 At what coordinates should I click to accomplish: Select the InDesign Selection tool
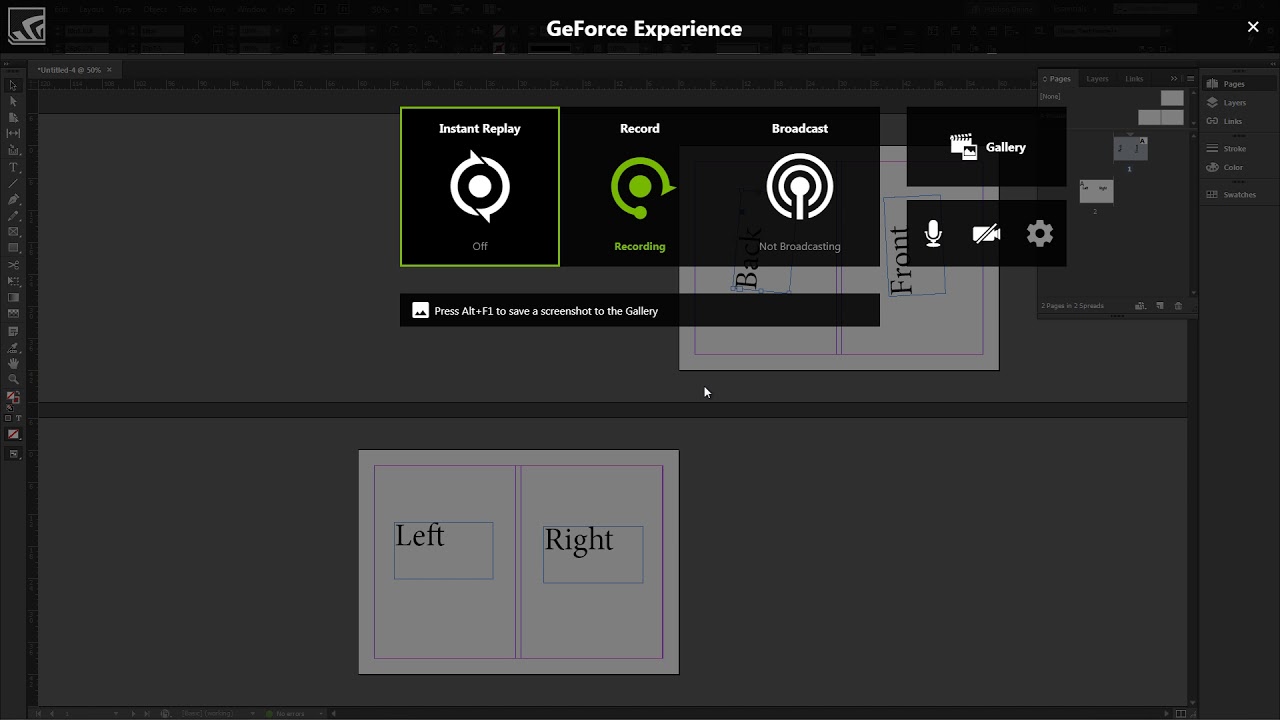13,86
